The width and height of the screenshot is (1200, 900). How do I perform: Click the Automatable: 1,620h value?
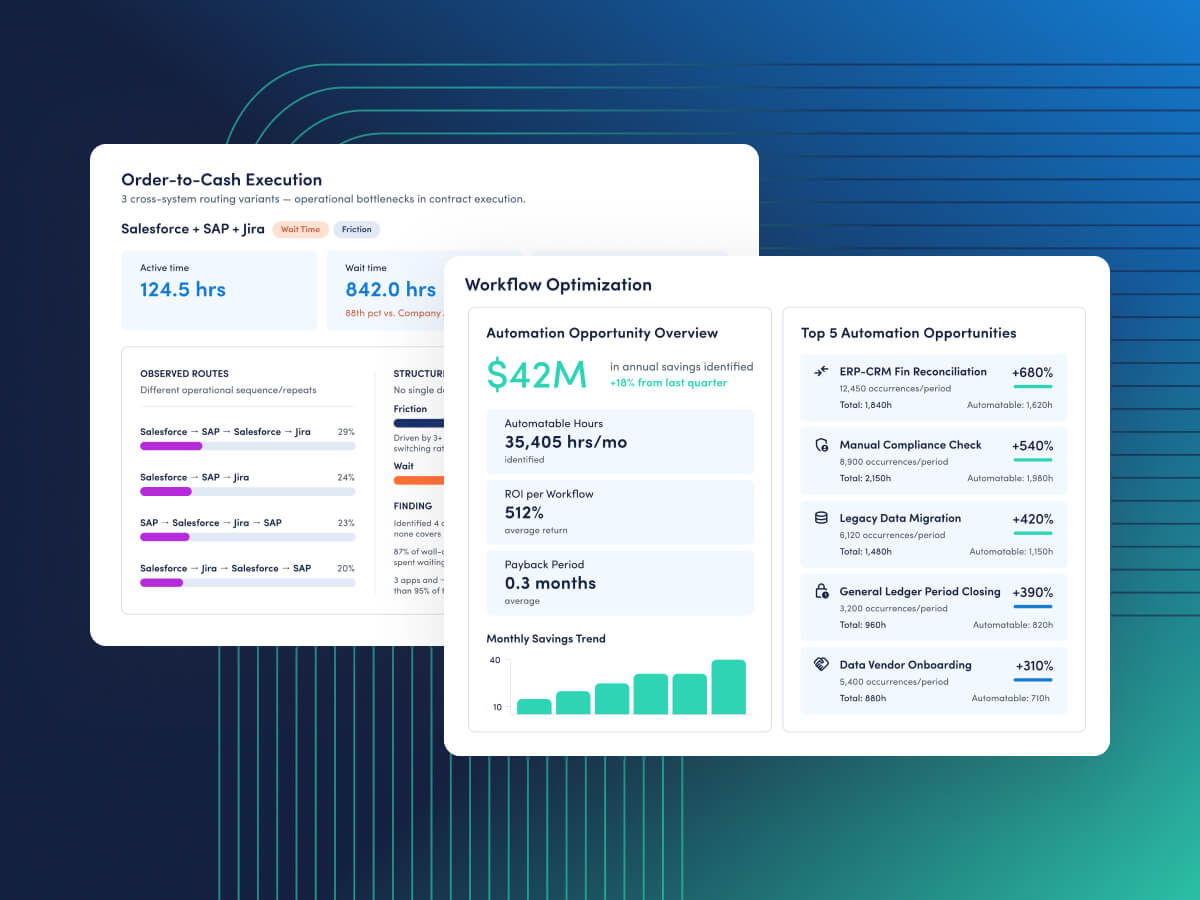click(x=1010, y=405)
